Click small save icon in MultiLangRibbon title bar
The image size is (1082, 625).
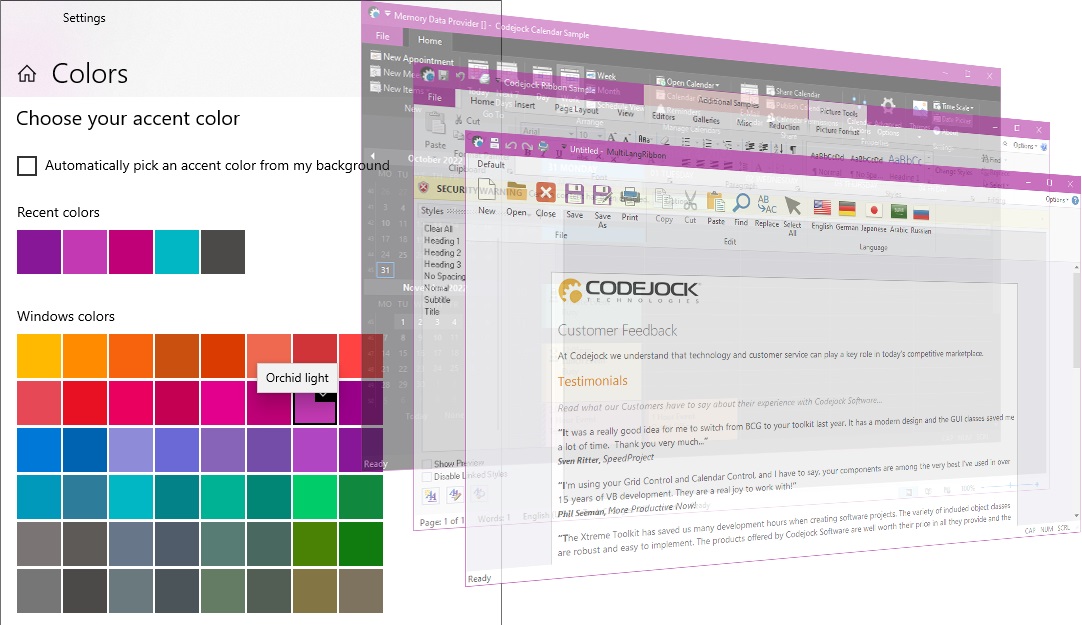coord(494,143)
